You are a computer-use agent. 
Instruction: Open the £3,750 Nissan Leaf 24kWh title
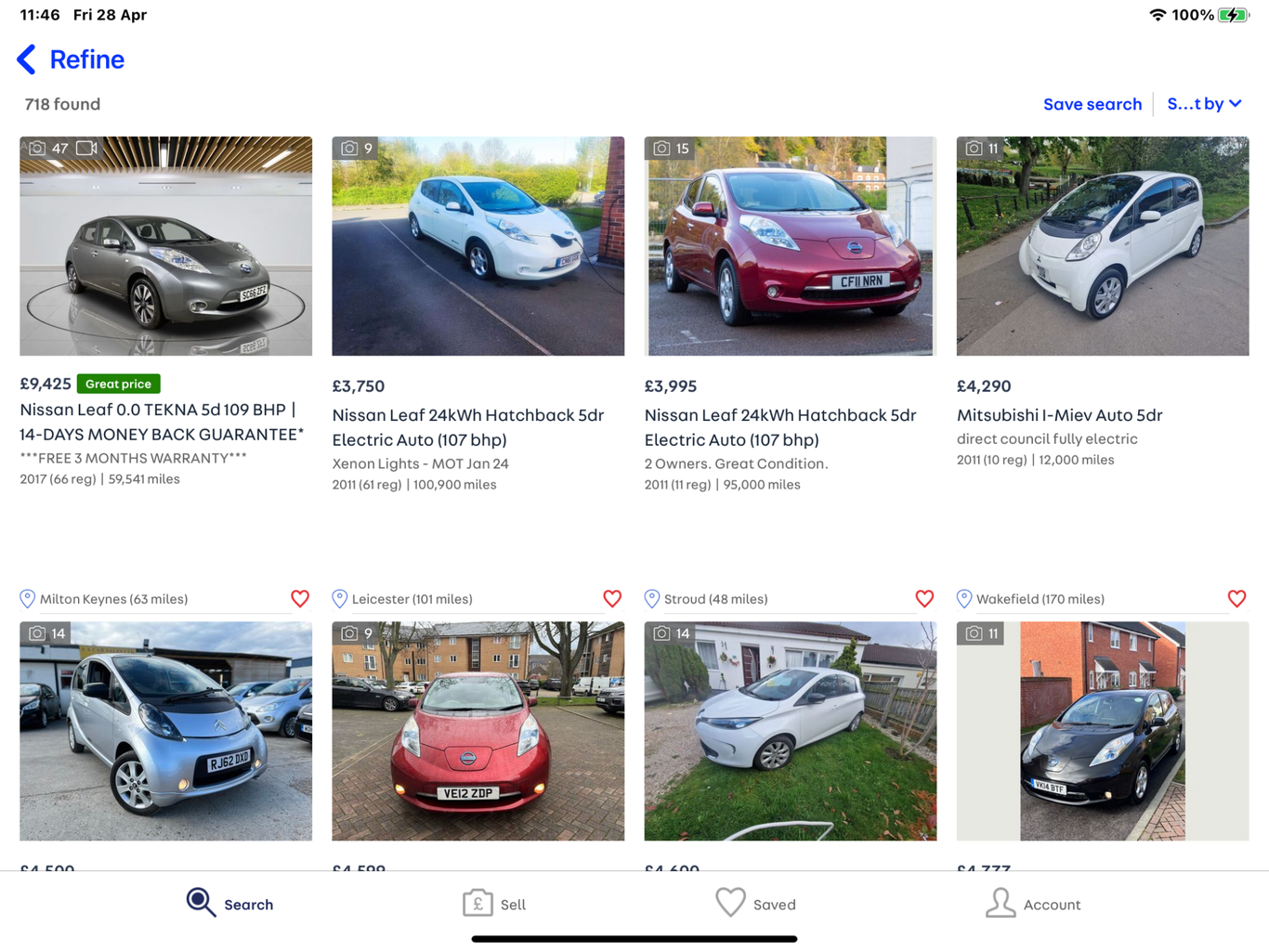coord(467,427)
